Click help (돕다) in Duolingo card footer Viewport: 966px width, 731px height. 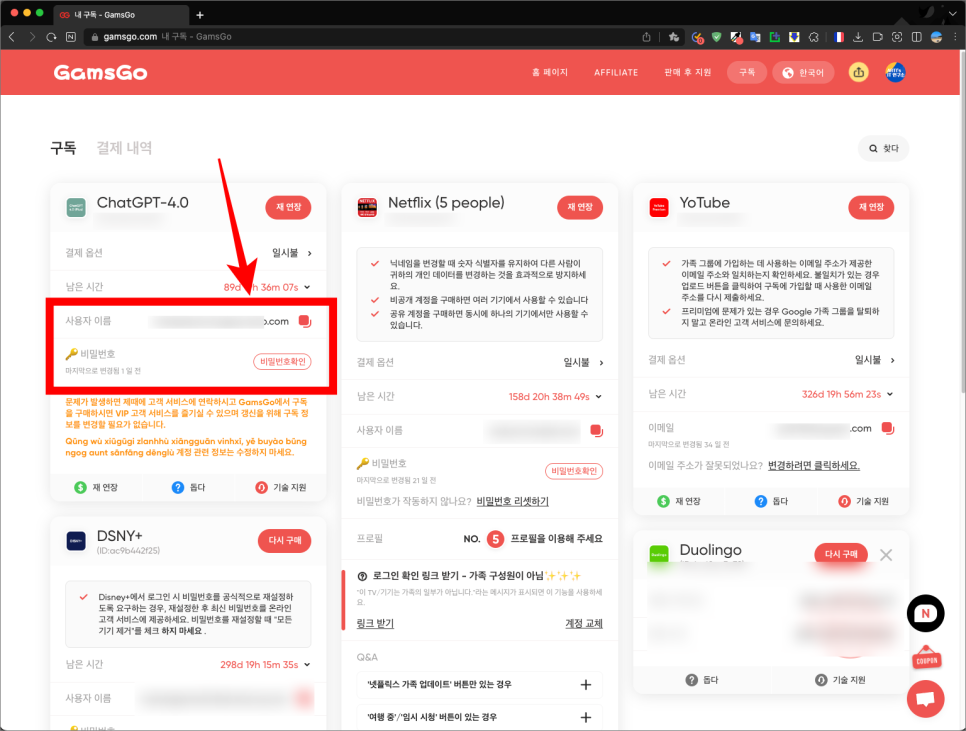[702, 680]
